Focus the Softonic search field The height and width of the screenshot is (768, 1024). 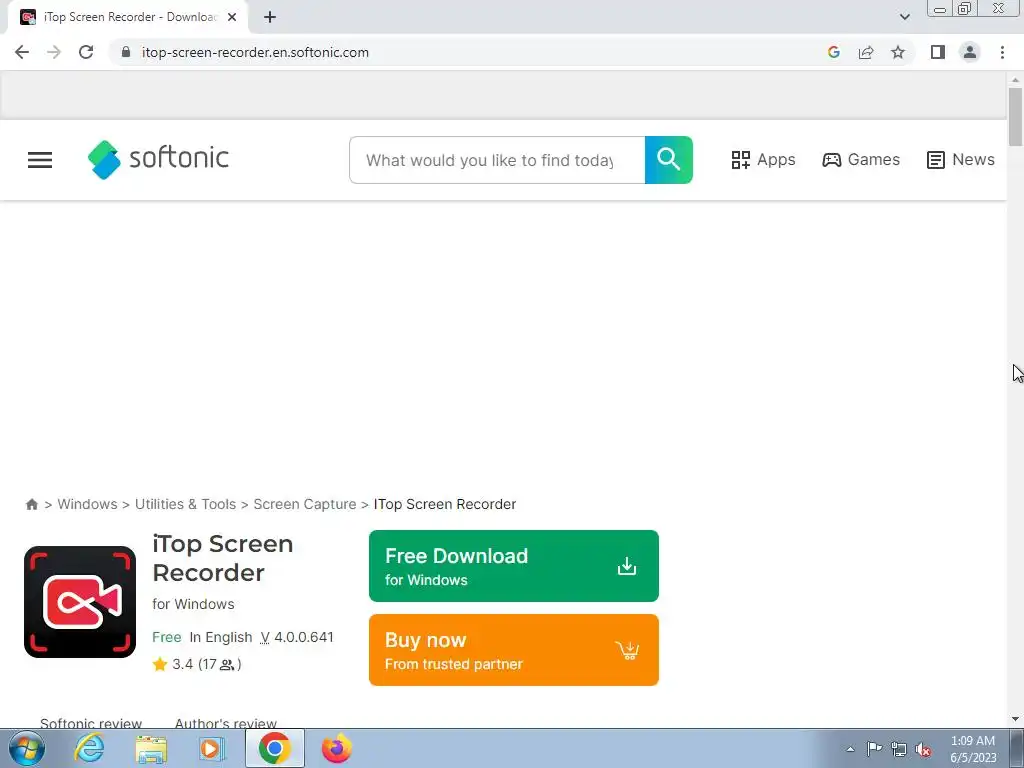[x=497, y=160]
